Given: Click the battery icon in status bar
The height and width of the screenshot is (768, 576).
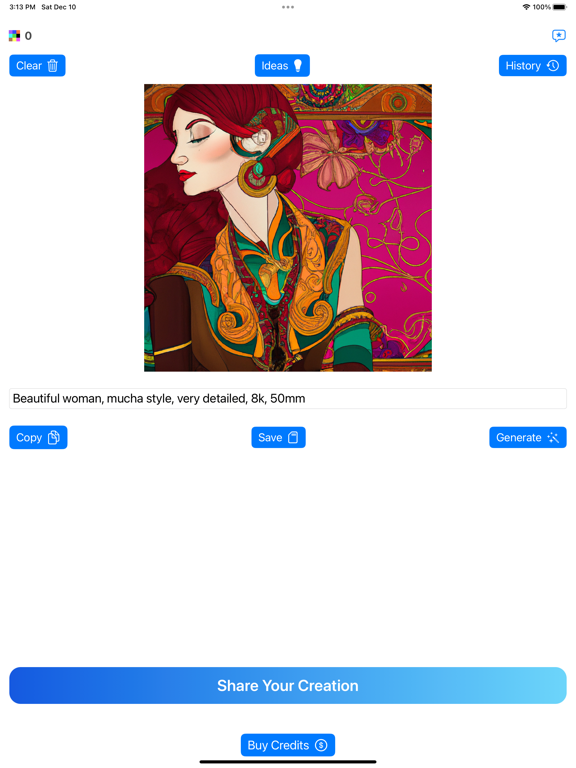Looking at the screenshot, I should pos(559,7).
